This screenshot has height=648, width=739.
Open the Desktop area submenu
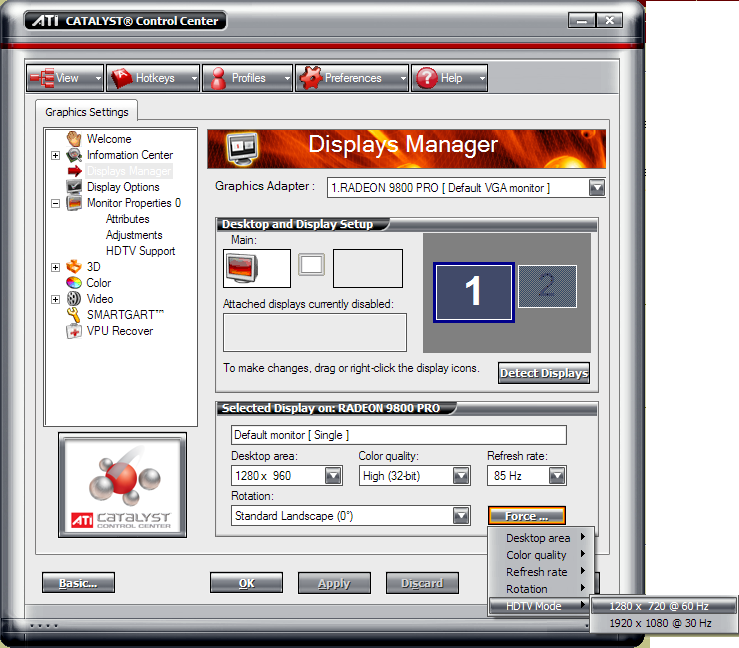click(x=541, y=538)
